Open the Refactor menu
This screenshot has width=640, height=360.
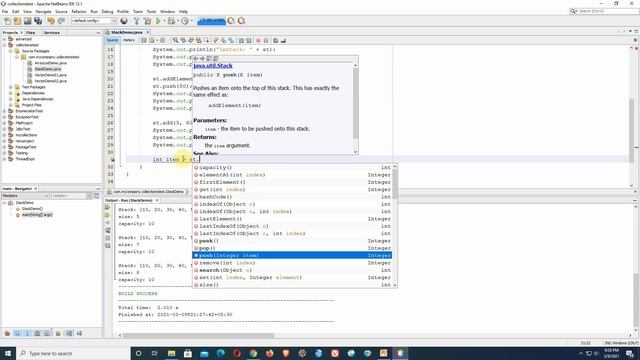79,11
